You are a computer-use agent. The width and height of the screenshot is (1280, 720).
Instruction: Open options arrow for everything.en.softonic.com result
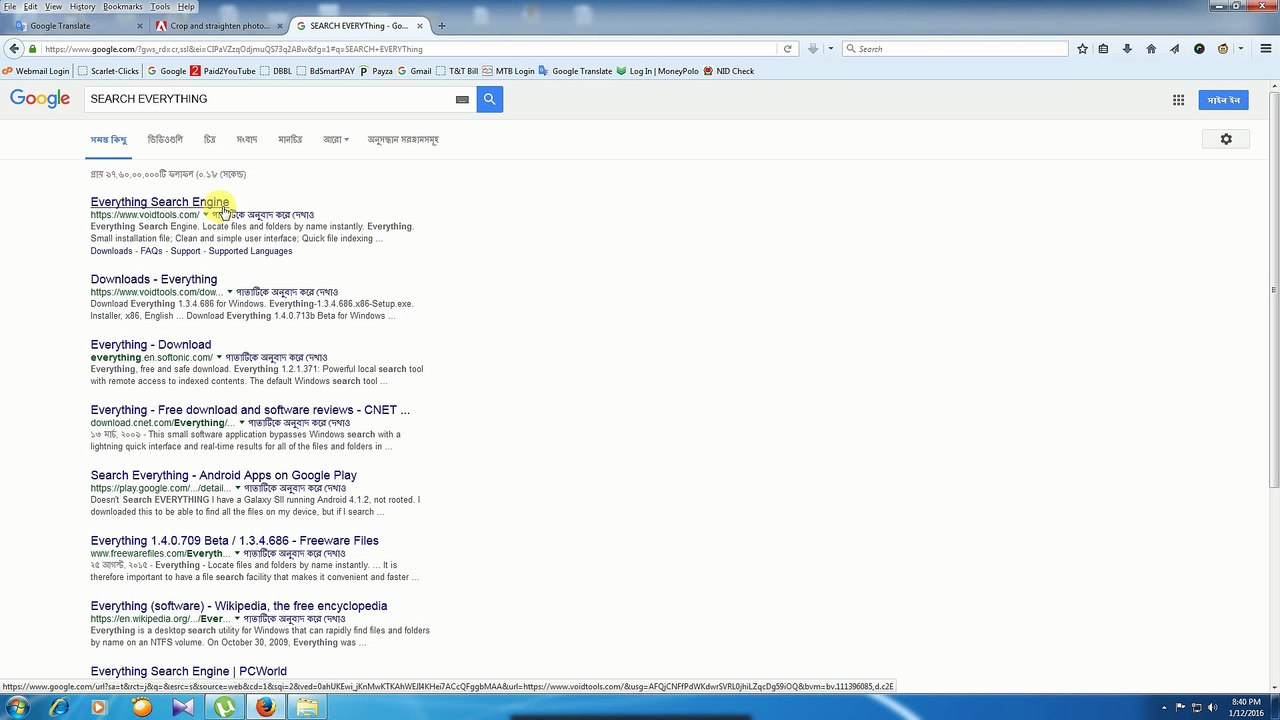pos(219,357)
